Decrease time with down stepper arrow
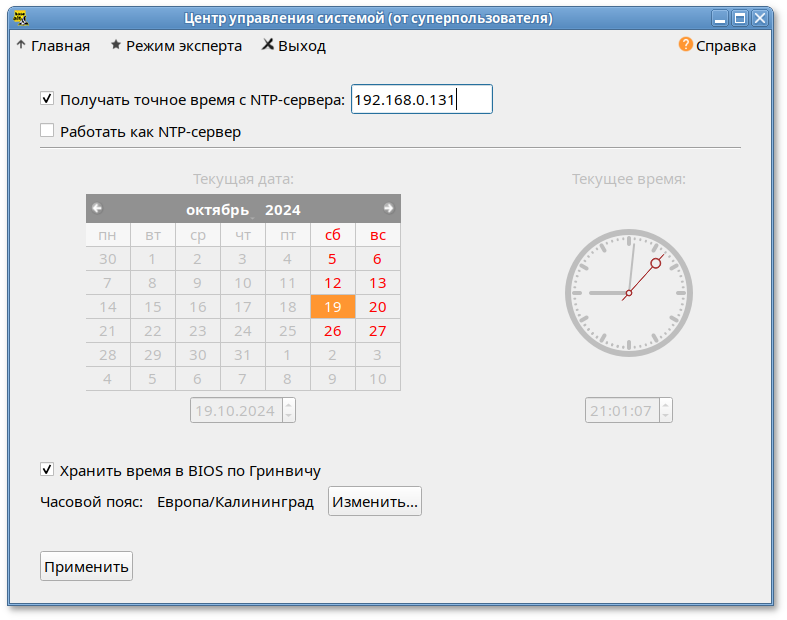The height and width of the screenshot is (620, 787). (x=666, y=416)
